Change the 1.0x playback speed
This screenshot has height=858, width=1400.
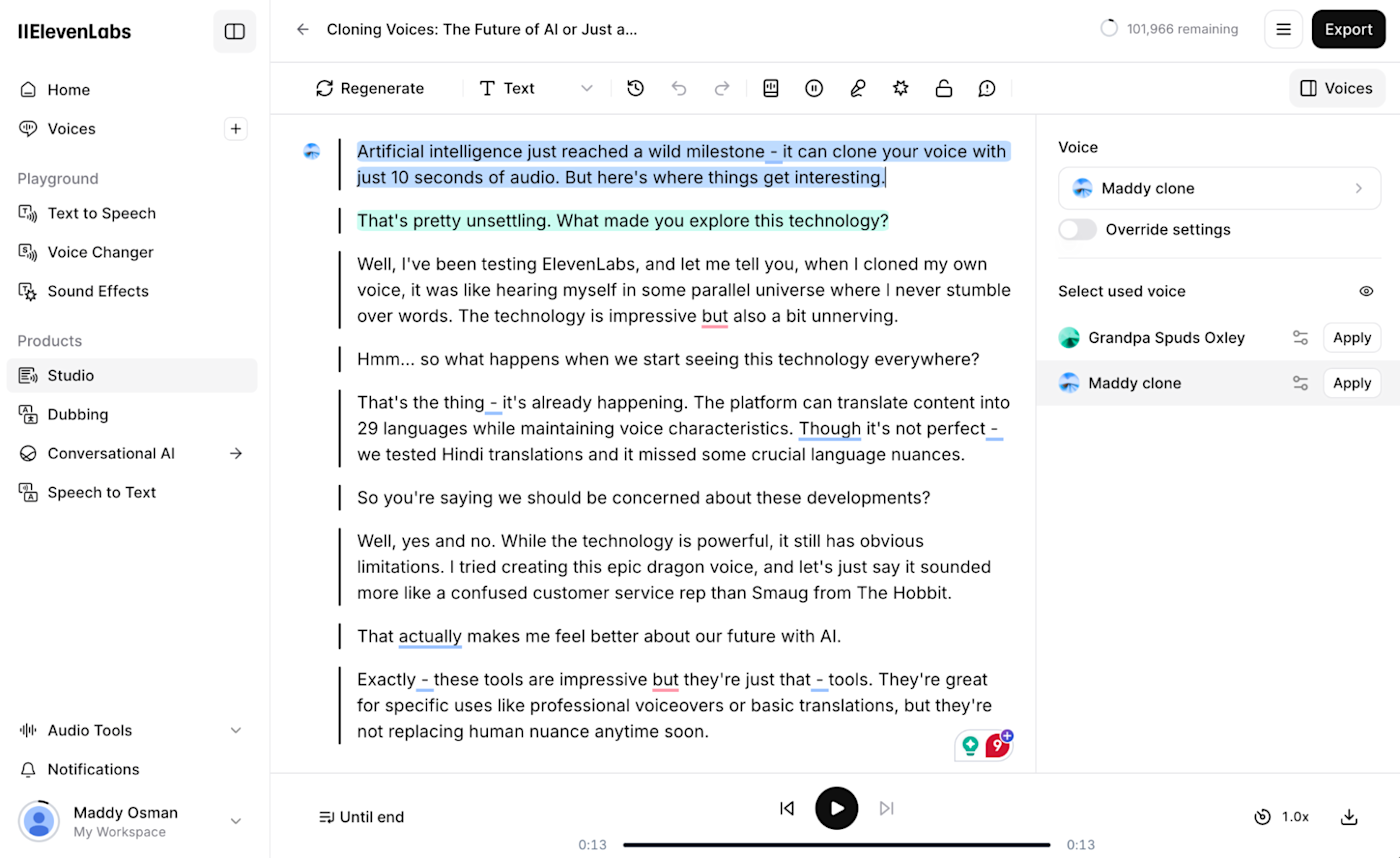point(1282,817)
